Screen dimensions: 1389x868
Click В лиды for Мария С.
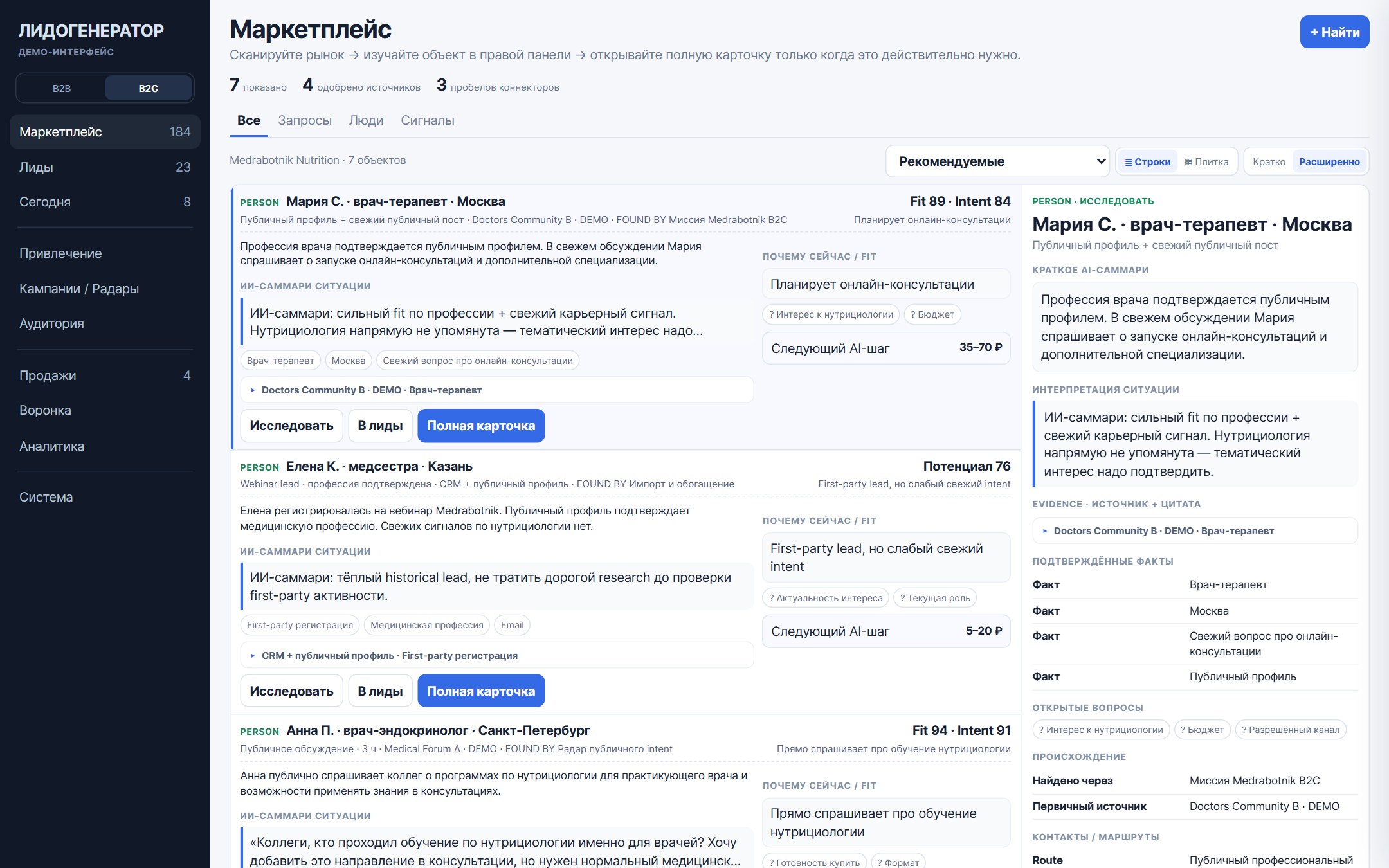click(380, 426)
